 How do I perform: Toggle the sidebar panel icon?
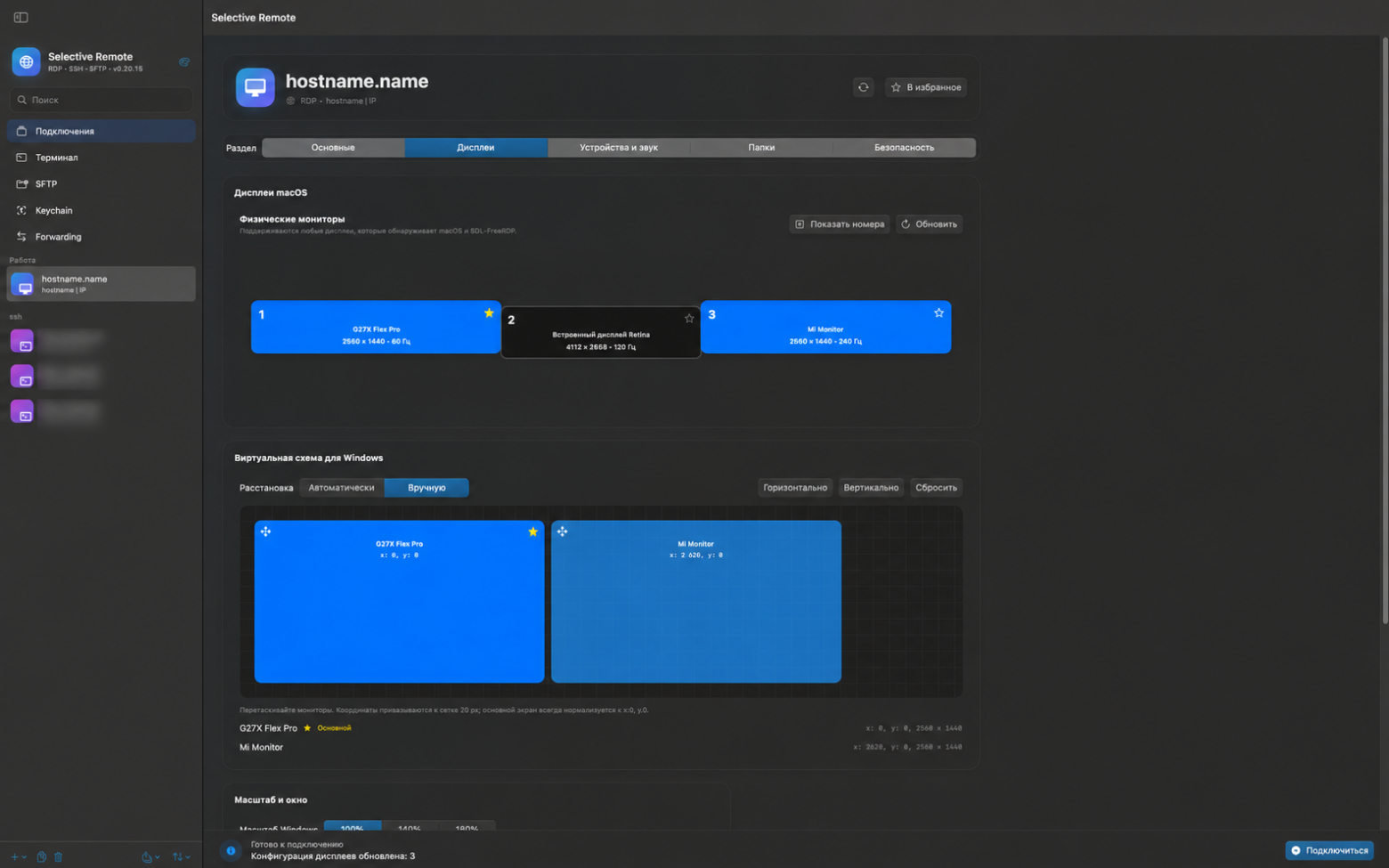click(x=20, y=18)
